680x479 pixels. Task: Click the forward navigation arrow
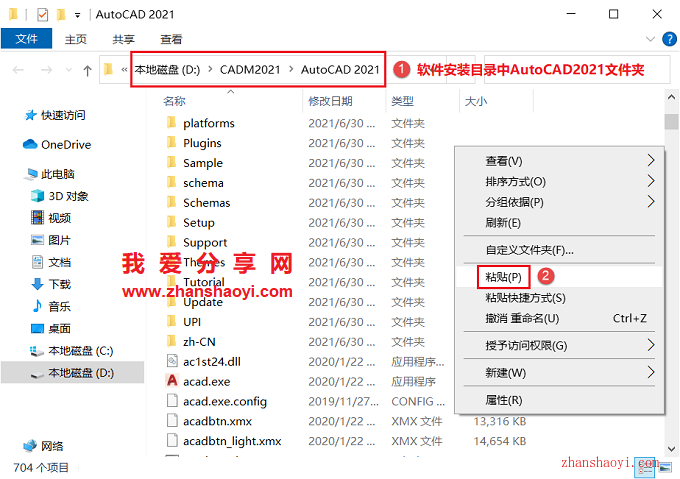click(x=46, y=70)
